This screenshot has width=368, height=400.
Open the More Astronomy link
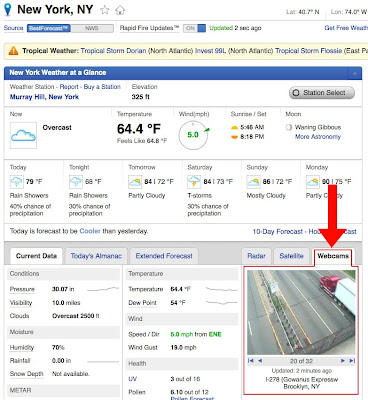[318, 137]
